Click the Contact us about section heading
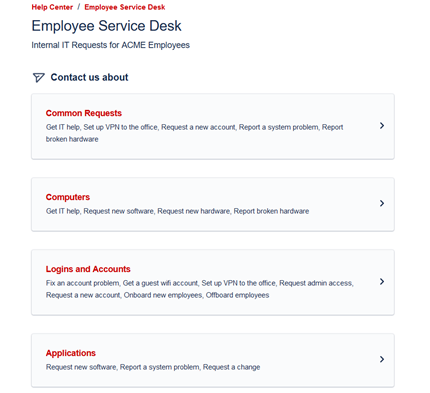This screenshot has width=430, height=393. [89, 77]
